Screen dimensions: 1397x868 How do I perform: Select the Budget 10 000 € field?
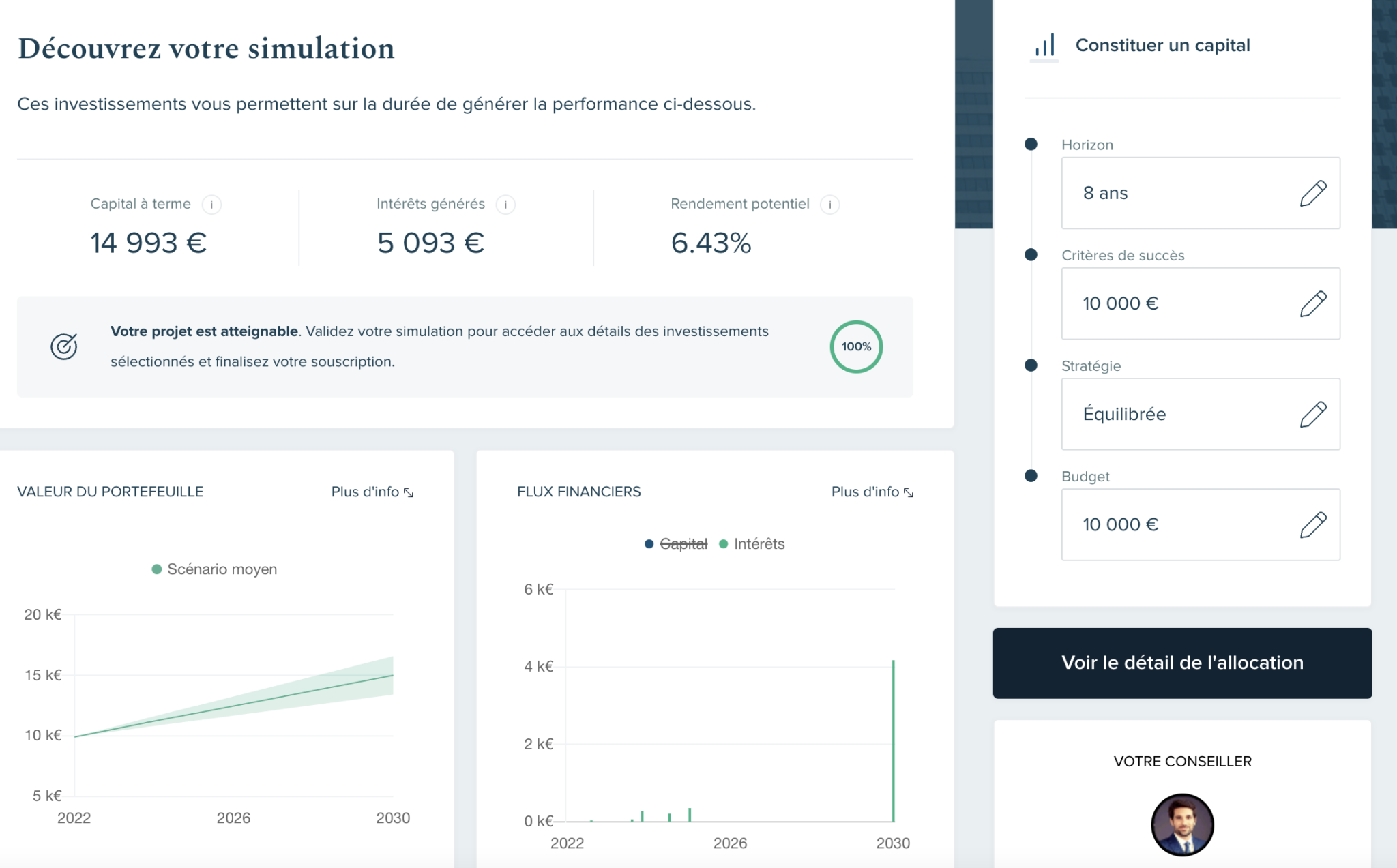click(x=1201, y=524)
